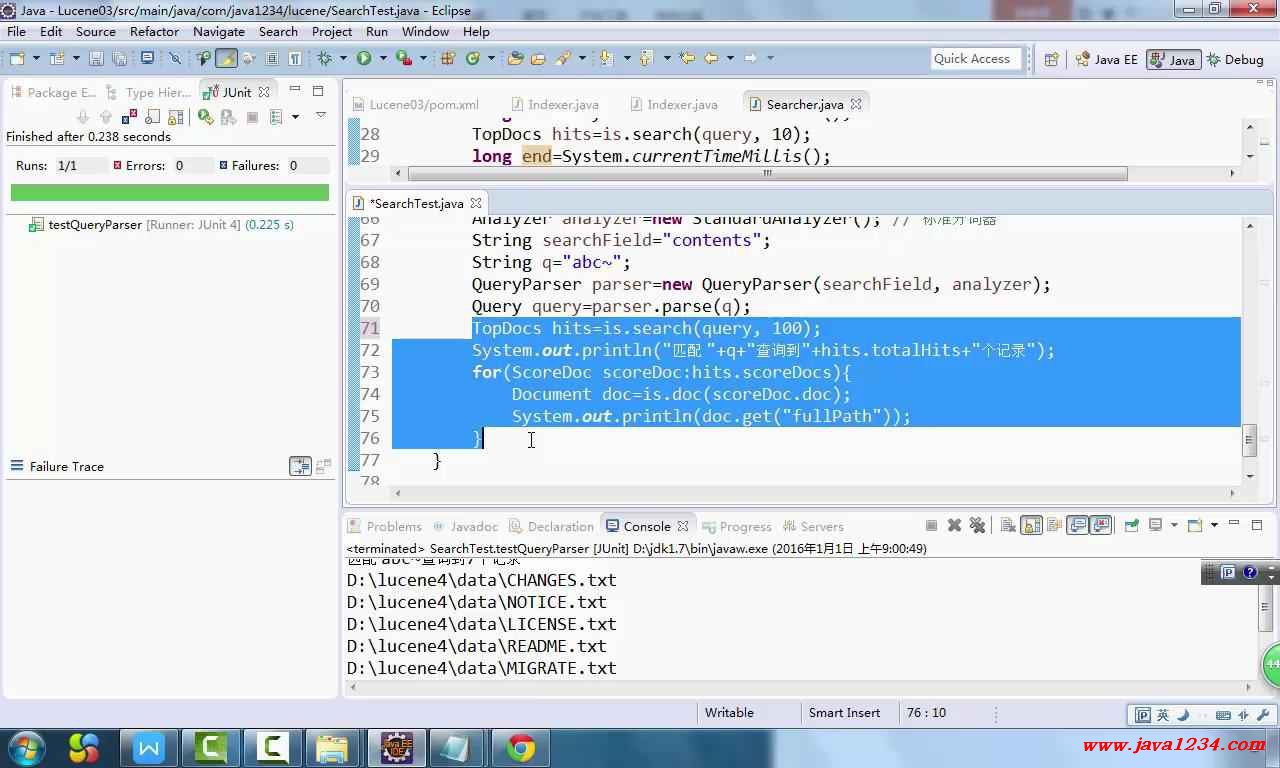Image resolution: width=1280 pixels, height=768 pixels.
Task: Switch to the Javadoc tab
Action: [464, 526]
